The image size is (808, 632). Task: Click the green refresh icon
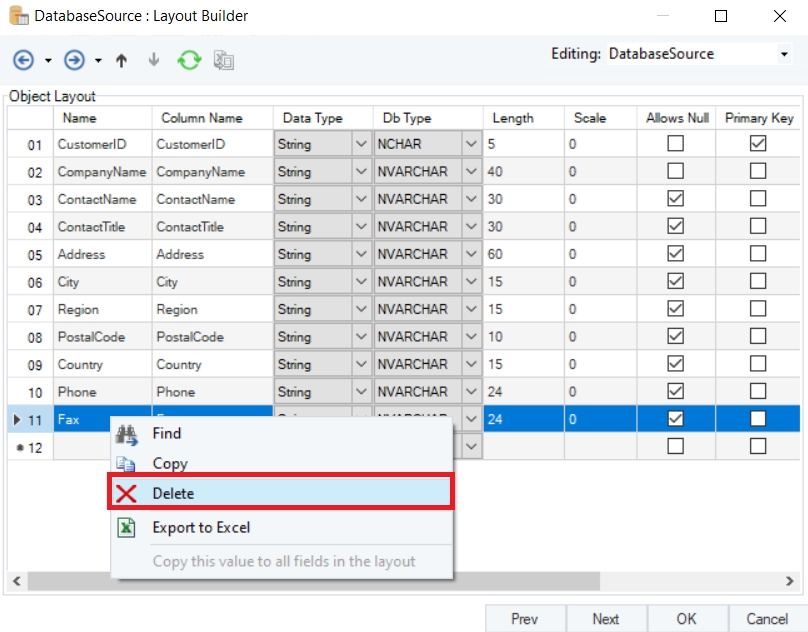pos(189,60)
